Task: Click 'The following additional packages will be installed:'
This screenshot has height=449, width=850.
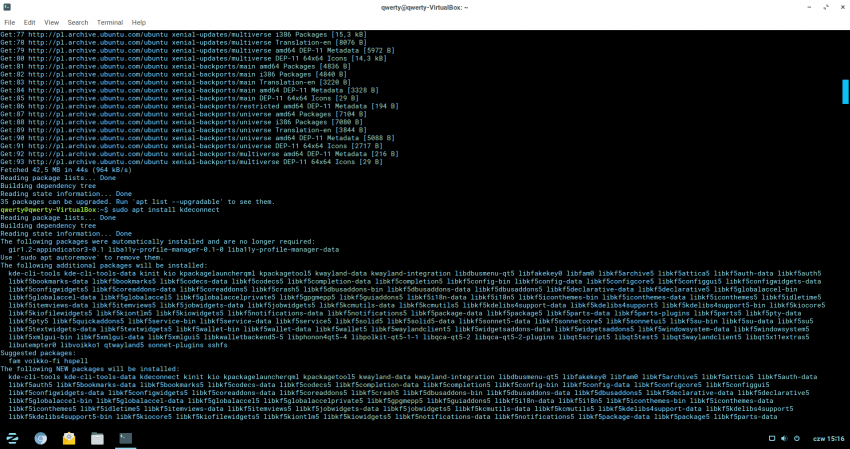Action: pos(104,266)
